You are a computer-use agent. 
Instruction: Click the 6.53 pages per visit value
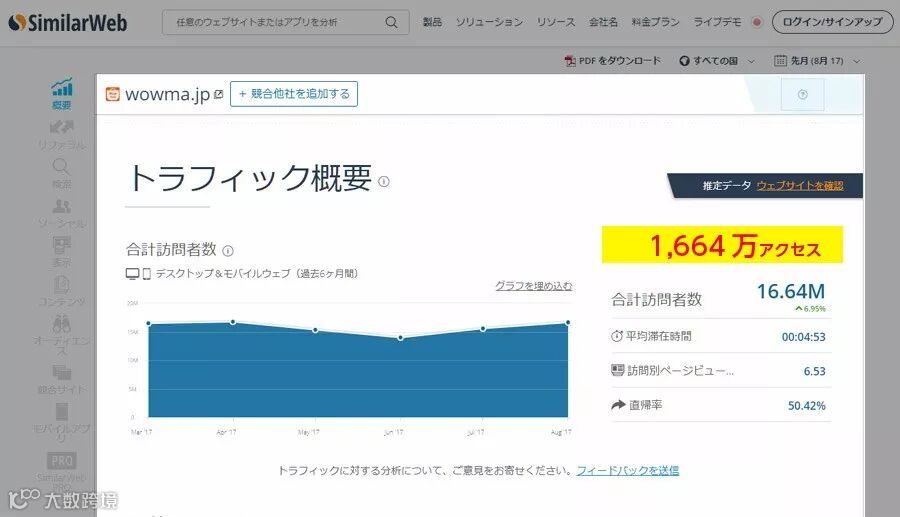(814, 371)
